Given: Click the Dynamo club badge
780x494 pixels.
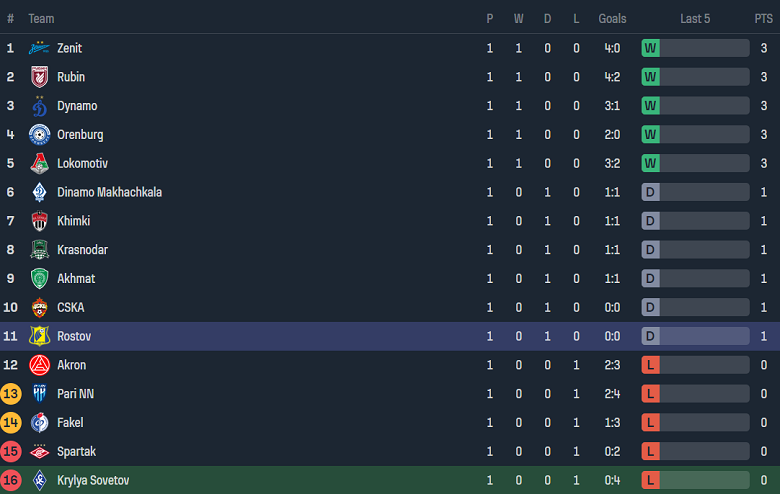Looking at the screenshot, I should coord(40,106).
